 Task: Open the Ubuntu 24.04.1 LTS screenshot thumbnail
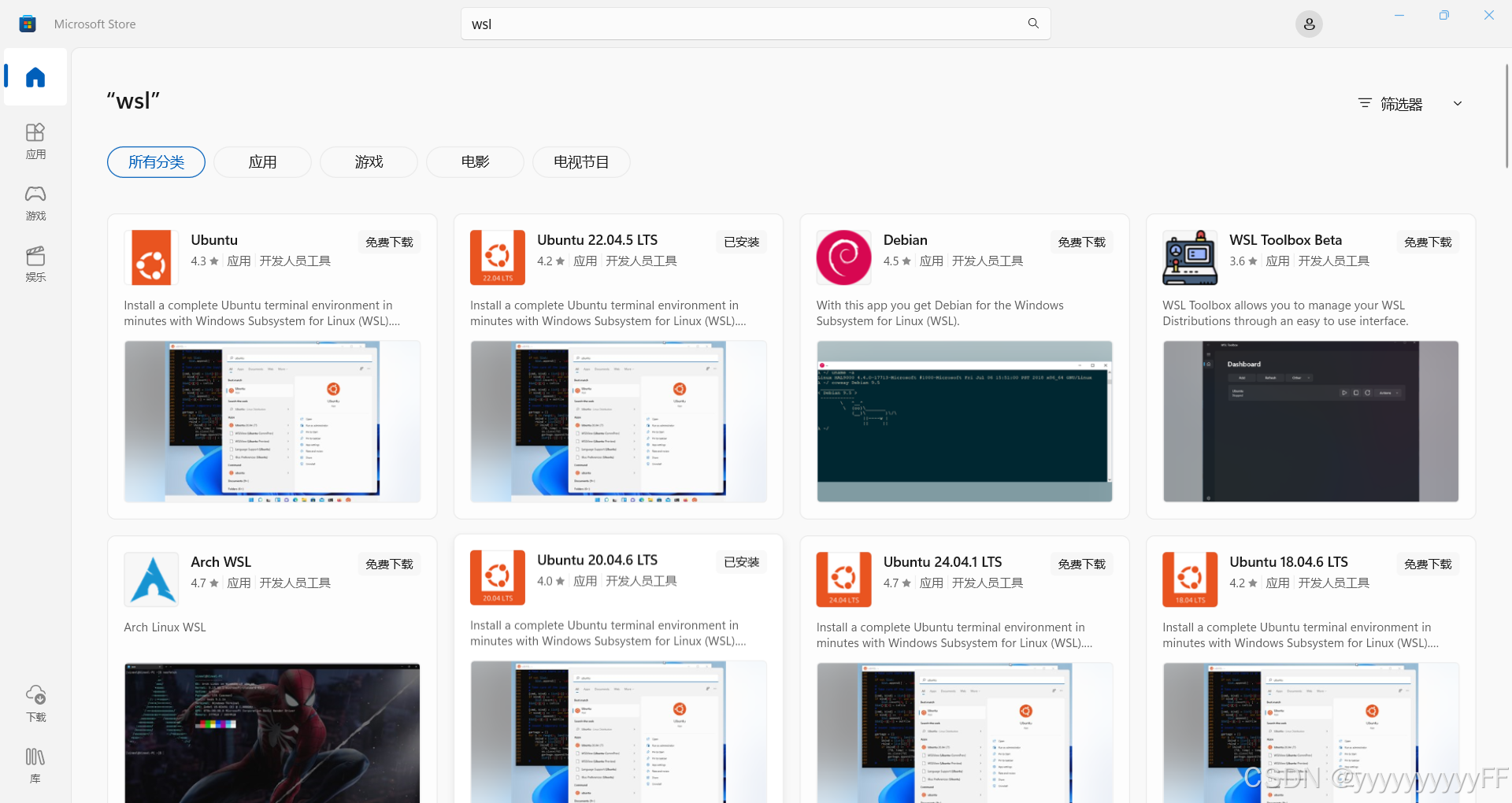965,732
